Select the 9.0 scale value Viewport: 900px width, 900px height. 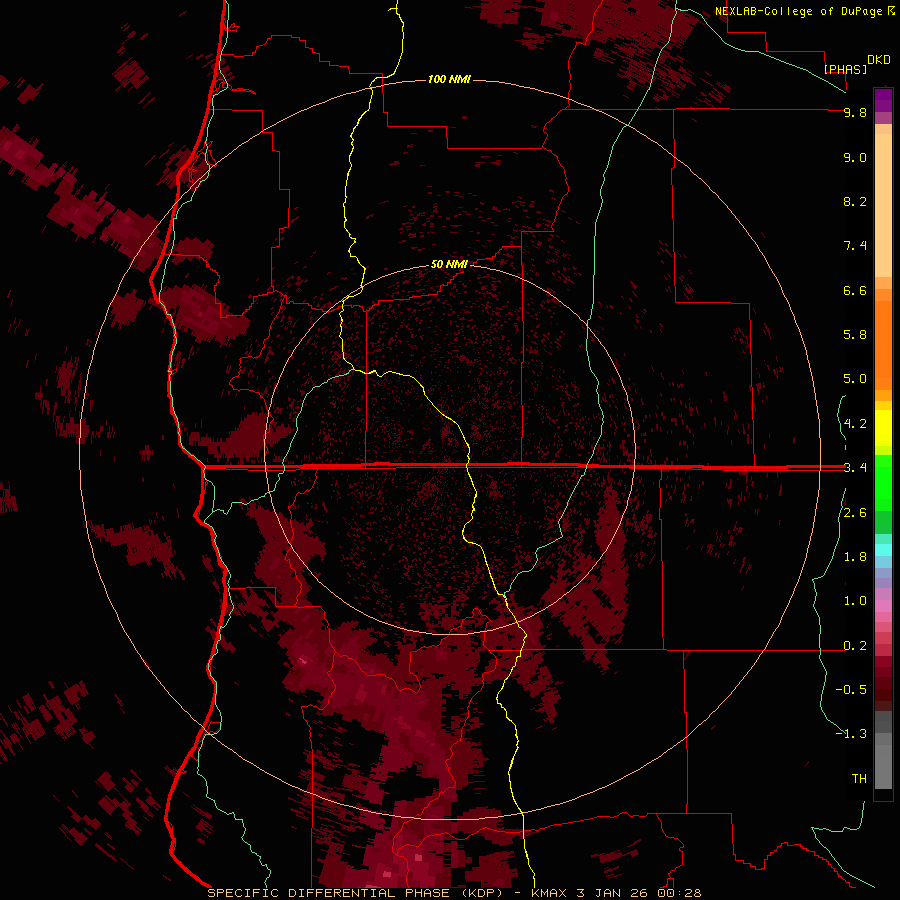[x=855, y=157]
